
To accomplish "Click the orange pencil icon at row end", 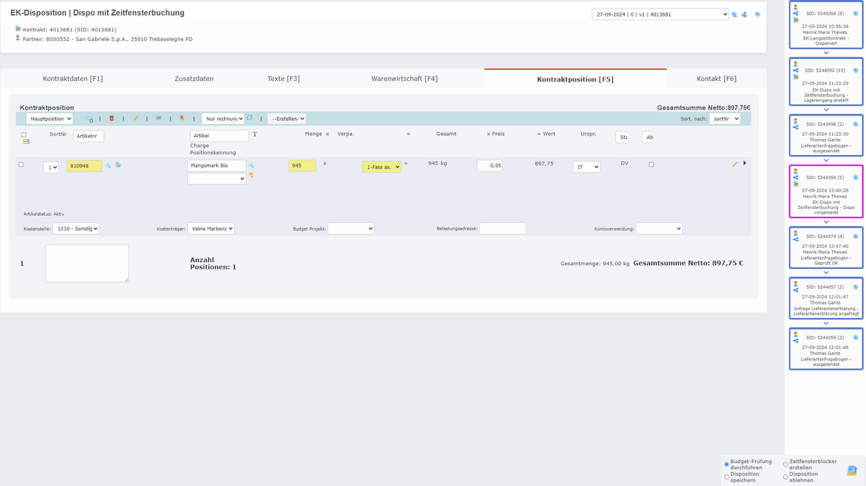I will click(x=735, y=164).
